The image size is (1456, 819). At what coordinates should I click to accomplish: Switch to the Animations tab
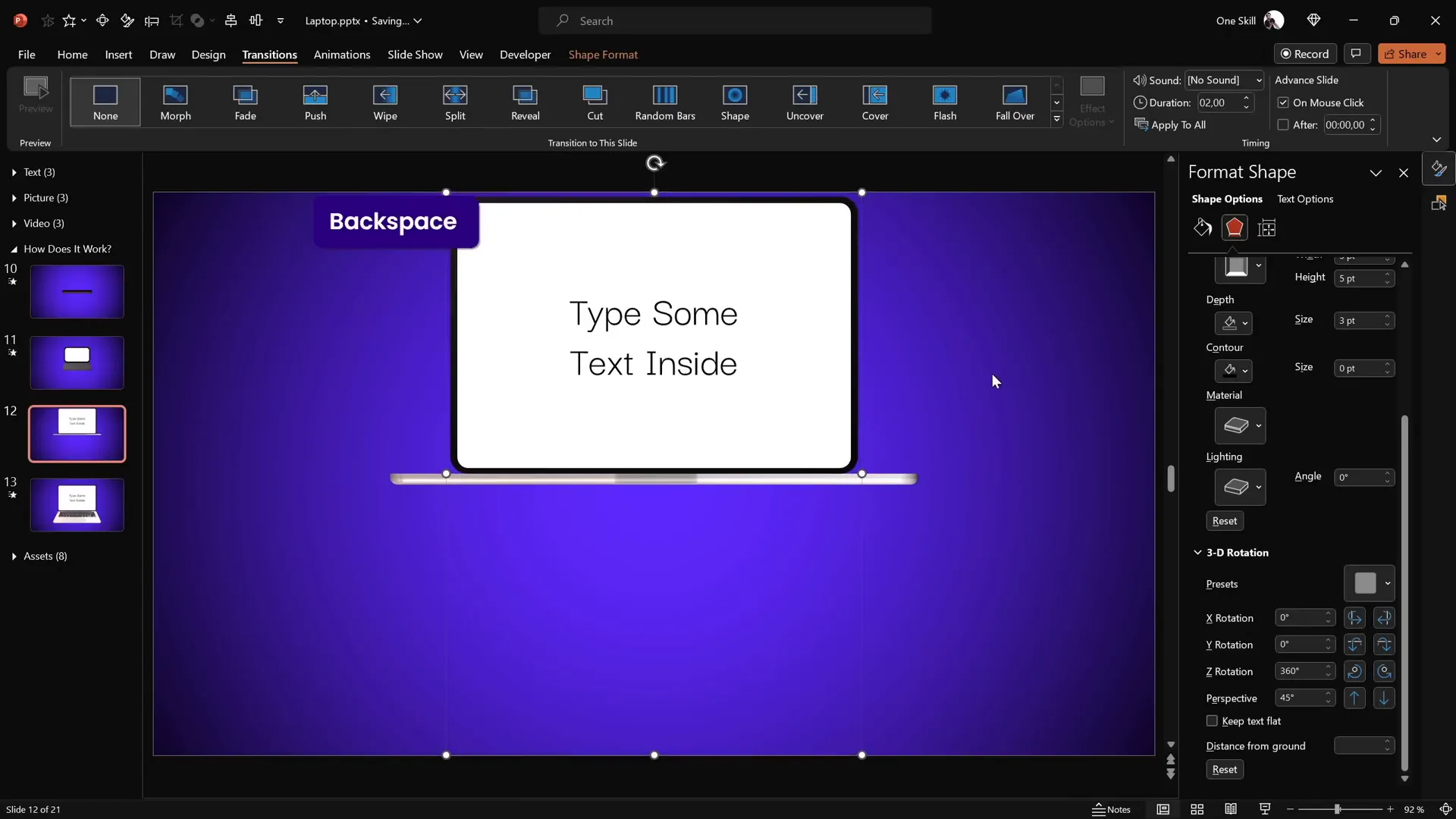pyautogui.click(x=343, y=55)
